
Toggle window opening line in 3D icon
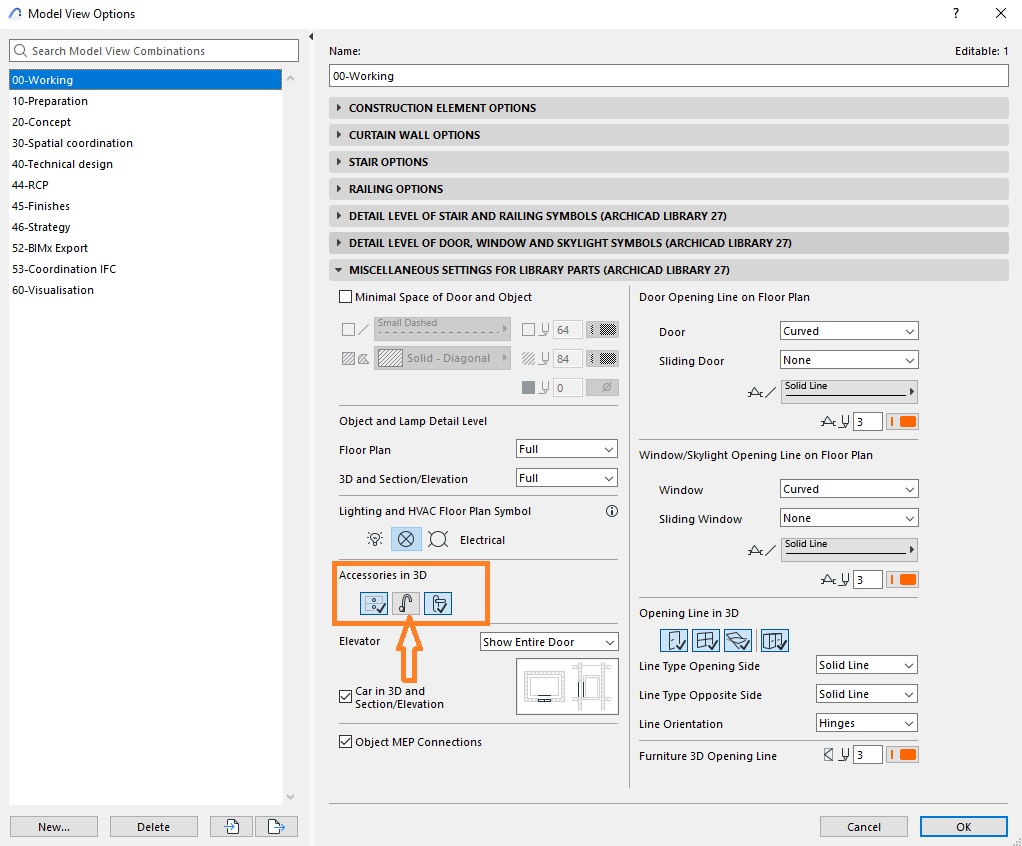pyautogui.click(x=706, y=641)
